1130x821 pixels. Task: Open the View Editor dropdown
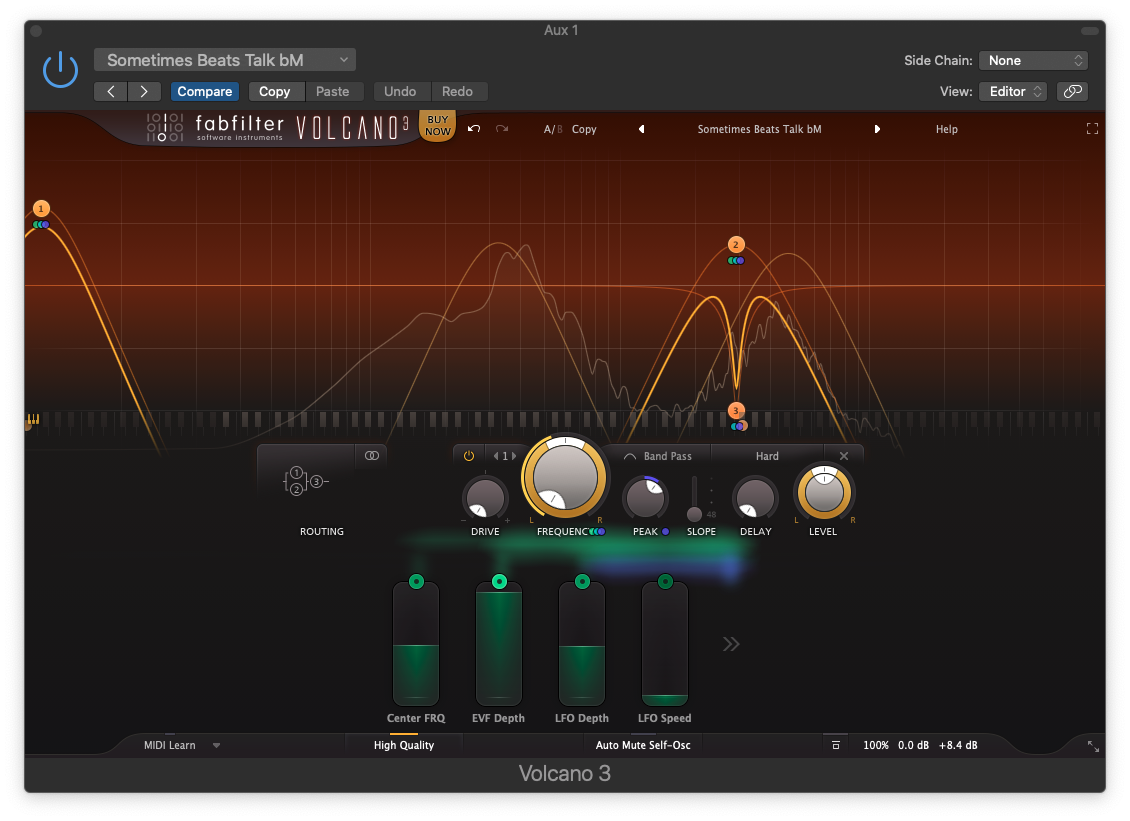tap(1013, 91)
